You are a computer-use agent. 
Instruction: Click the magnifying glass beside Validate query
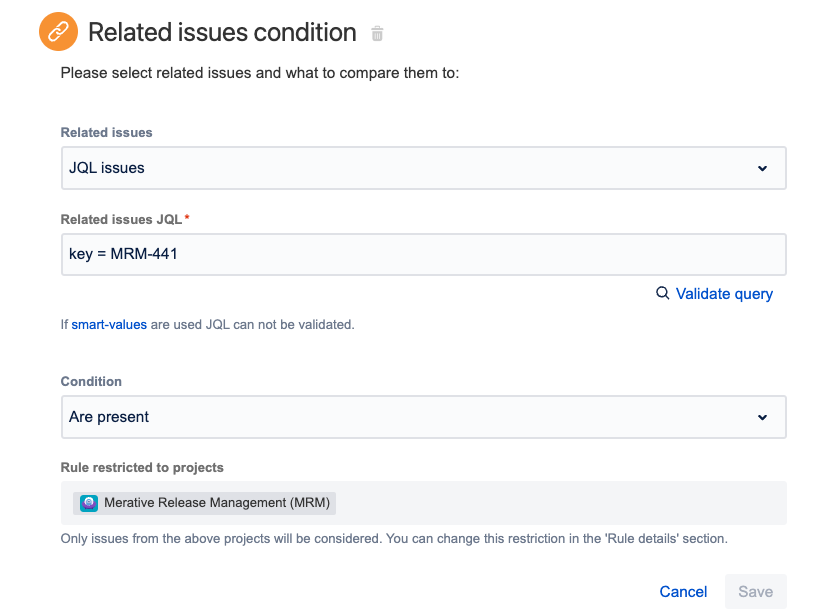(662, 294)
